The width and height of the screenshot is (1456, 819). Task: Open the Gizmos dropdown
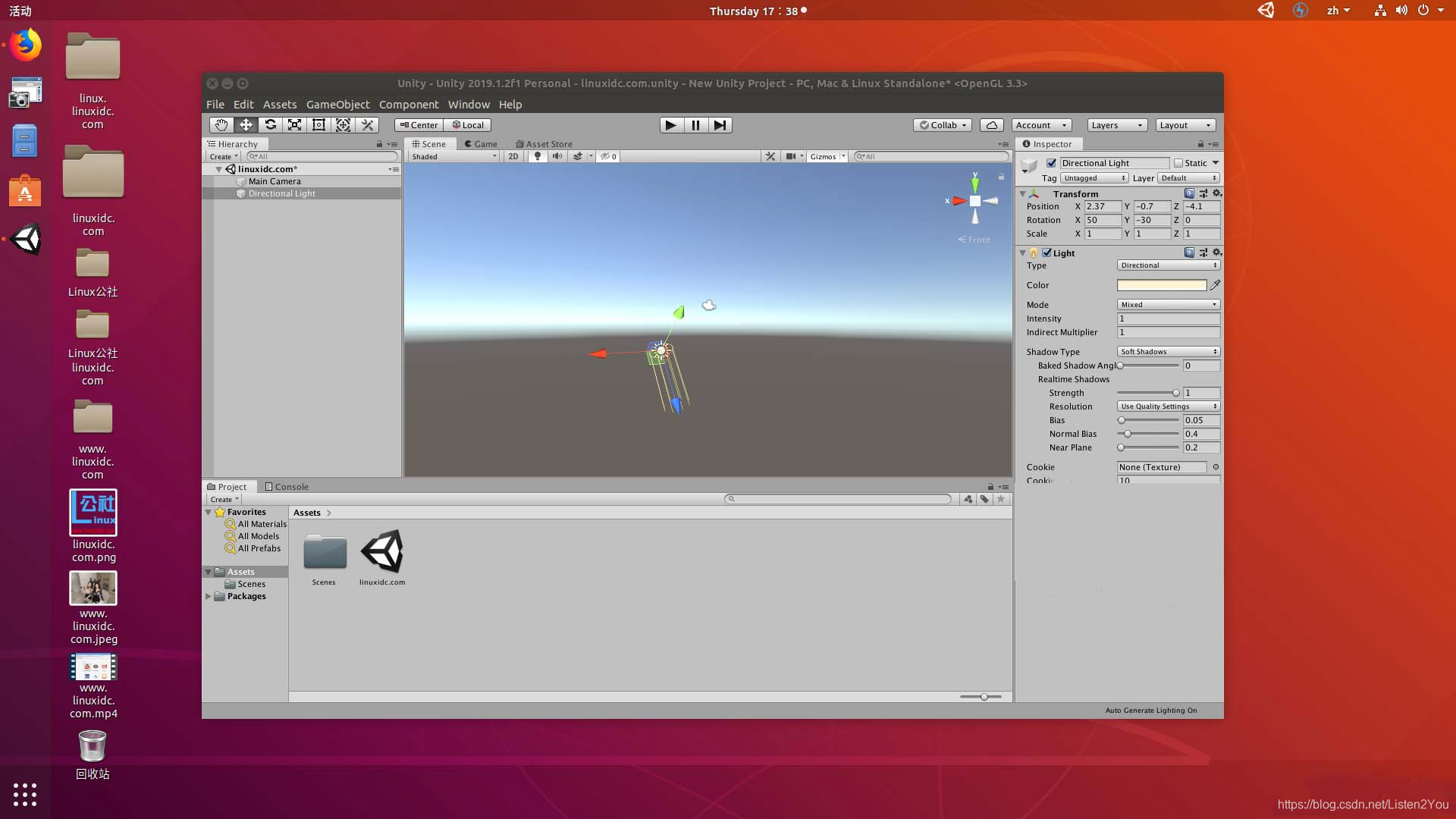(827, 156)
